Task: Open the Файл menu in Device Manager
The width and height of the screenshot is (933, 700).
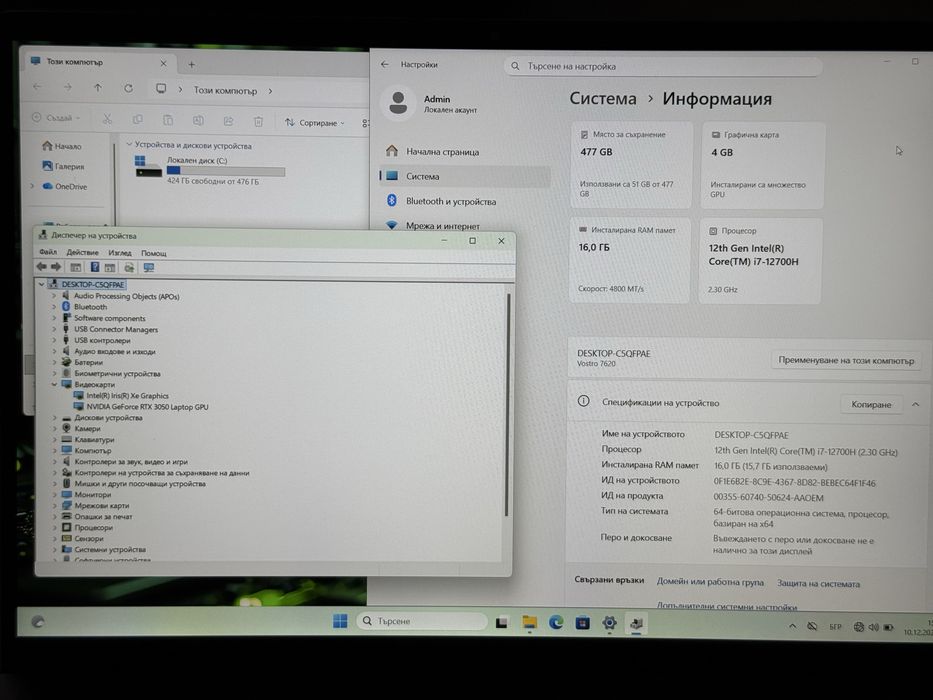Action: [48, 252]
